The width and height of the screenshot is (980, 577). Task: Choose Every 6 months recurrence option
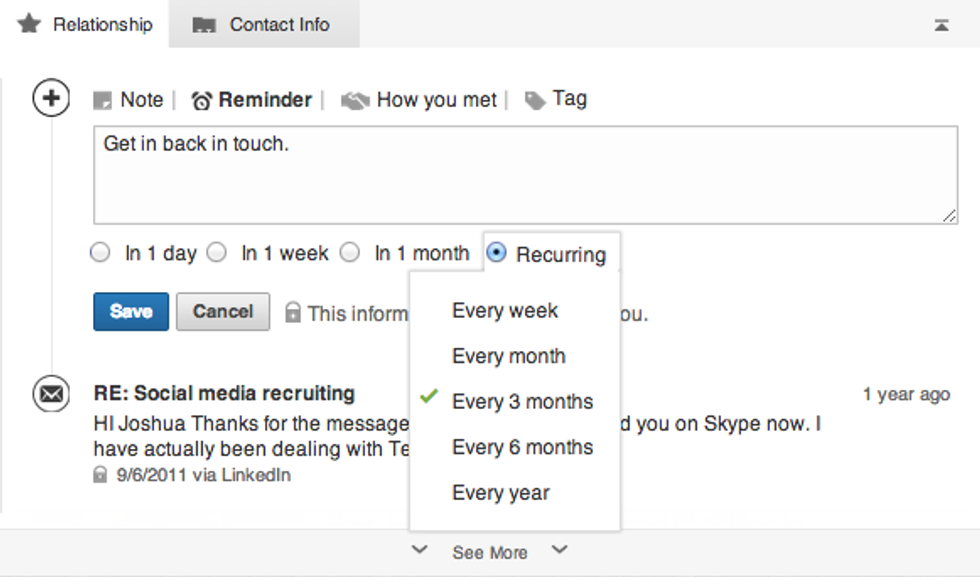pos(522,447)
